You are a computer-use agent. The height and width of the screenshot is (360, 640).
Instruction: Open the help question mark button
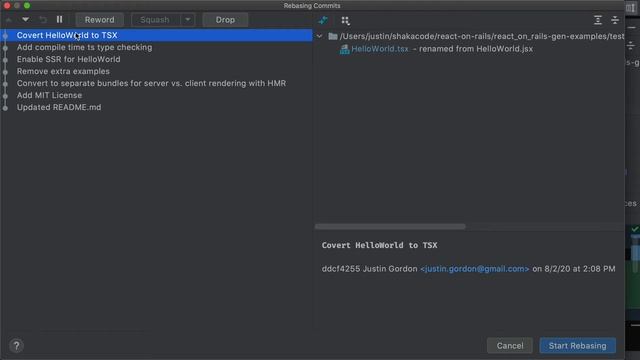16,346
